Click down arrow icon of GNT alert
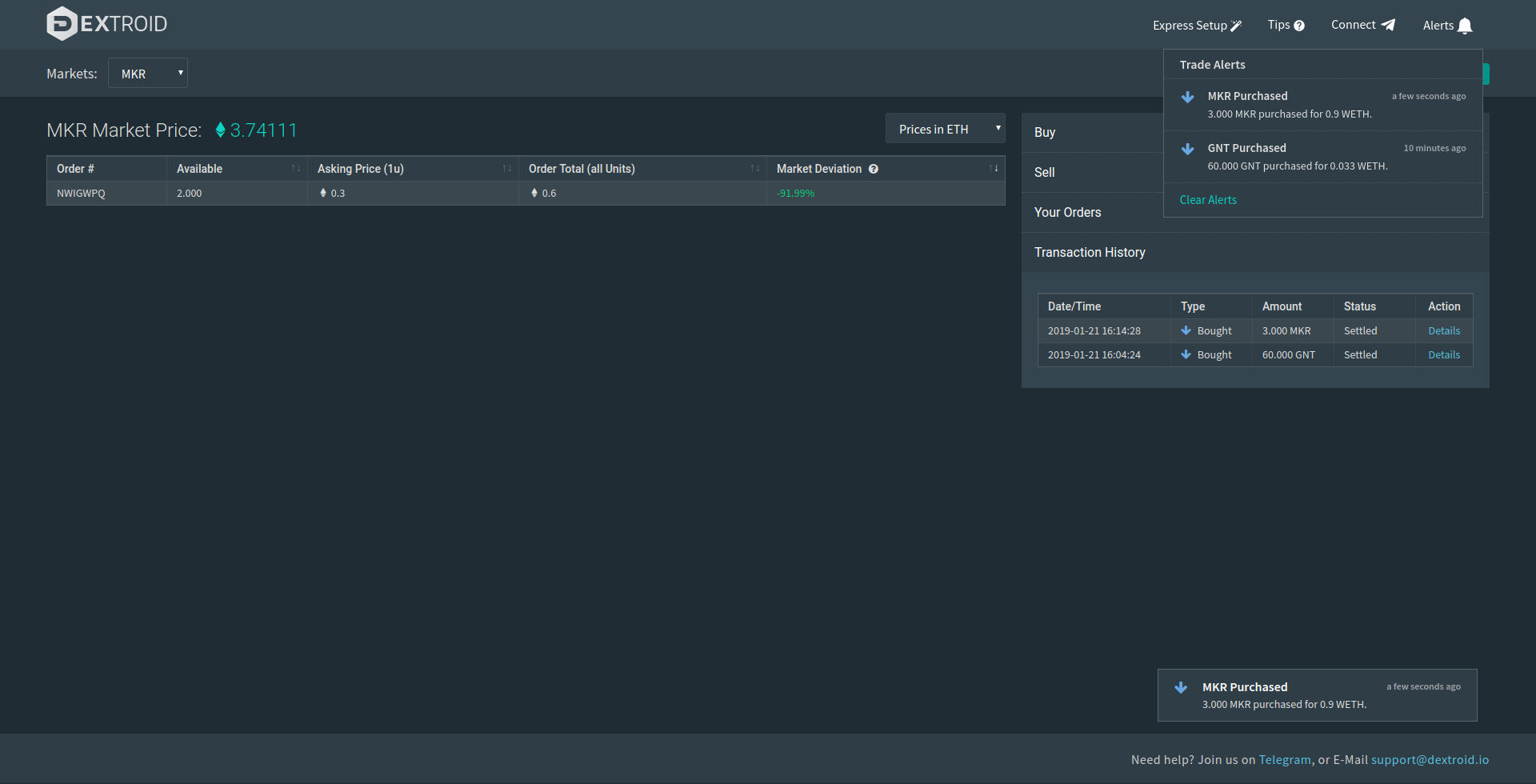This screenshot has width=1536, height=784. [x=1188, y=149]
